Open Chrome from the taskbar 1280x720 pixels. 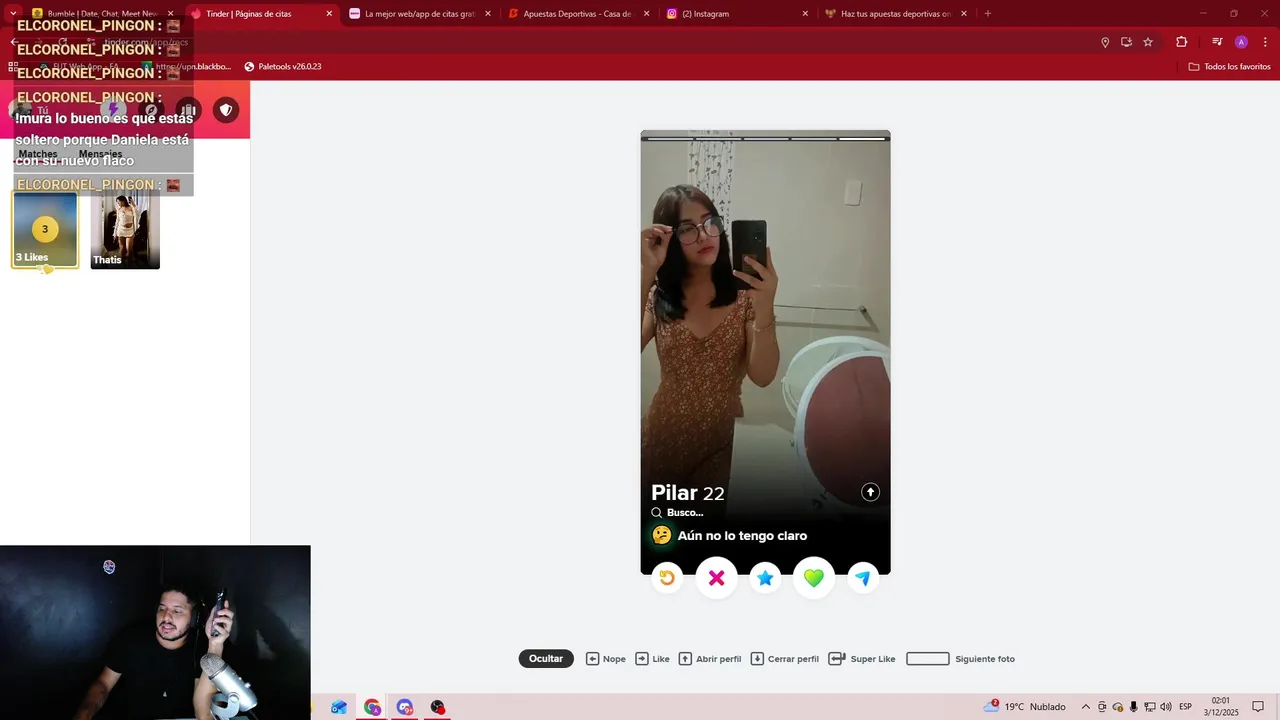[x=372, y=707]
